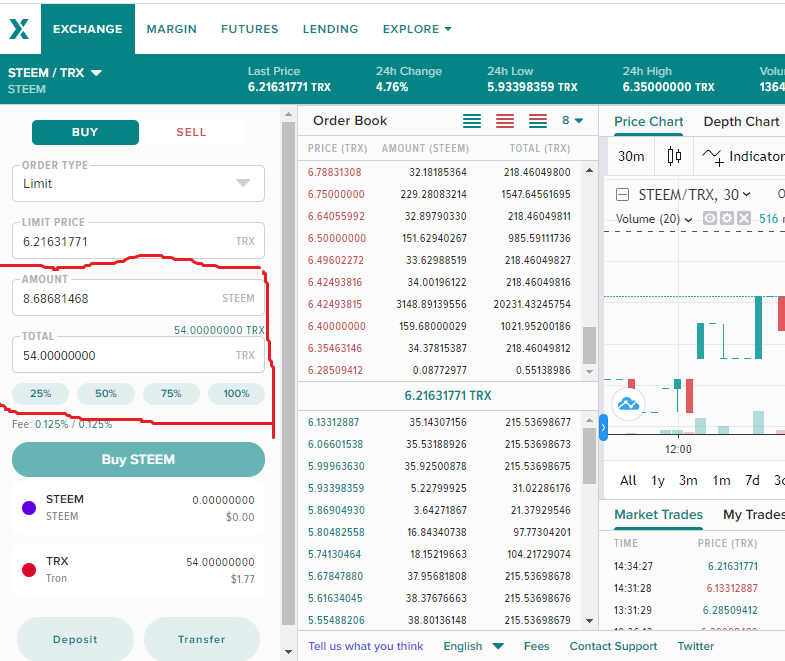785x661 pixels.
Task: Click the Transfer button
Action: pyautogui.click(x=202, y=639)
